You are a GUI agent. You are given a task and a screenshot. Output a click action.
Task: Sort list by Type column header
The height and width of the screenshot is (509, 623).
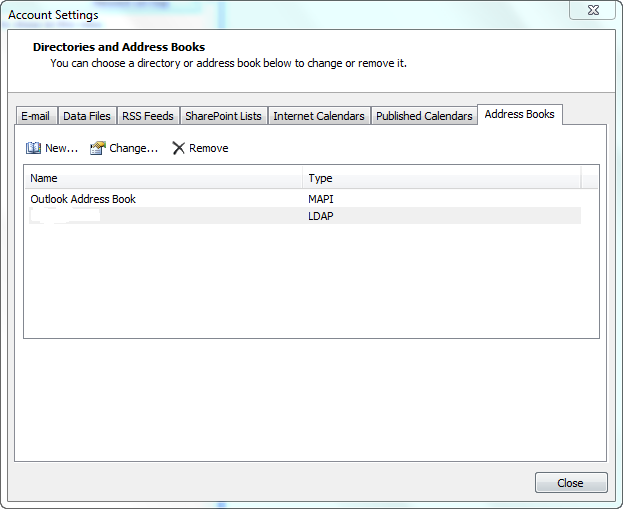click(441, 178)
